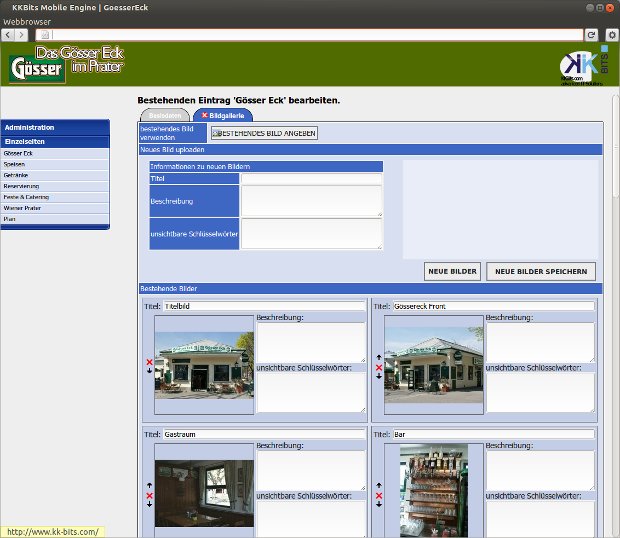Go back with the browser back arrow
Image resolution: width=620 pixels, height=538 pixels.
point(8,35)
